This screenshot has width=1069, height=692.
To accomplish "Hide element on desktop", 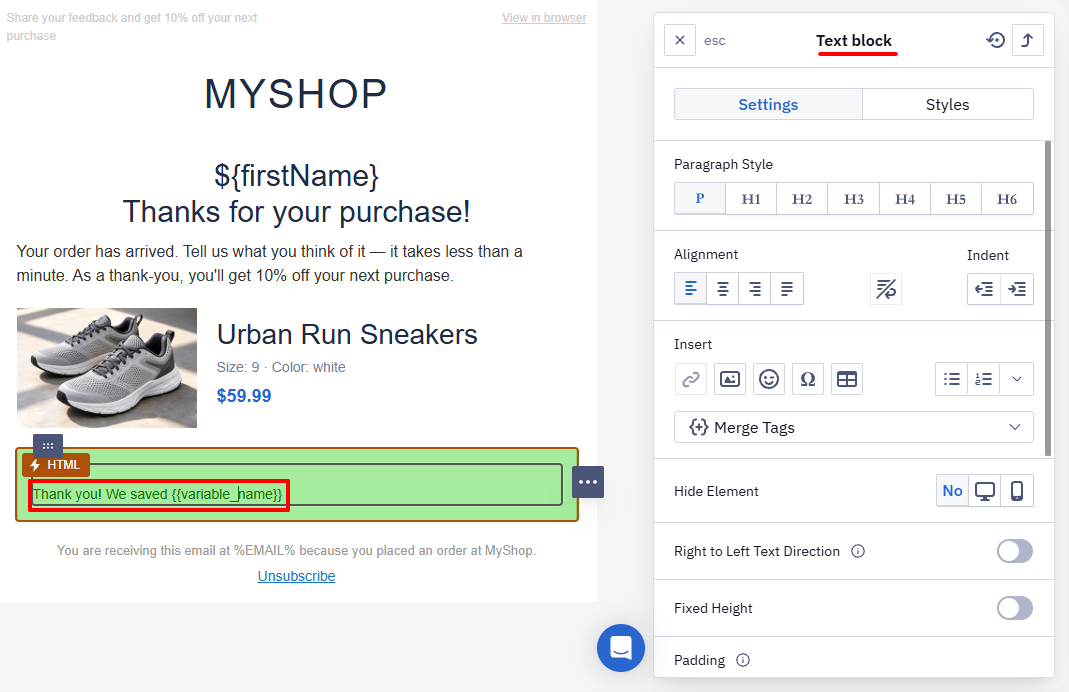I will tap(984, 490).
